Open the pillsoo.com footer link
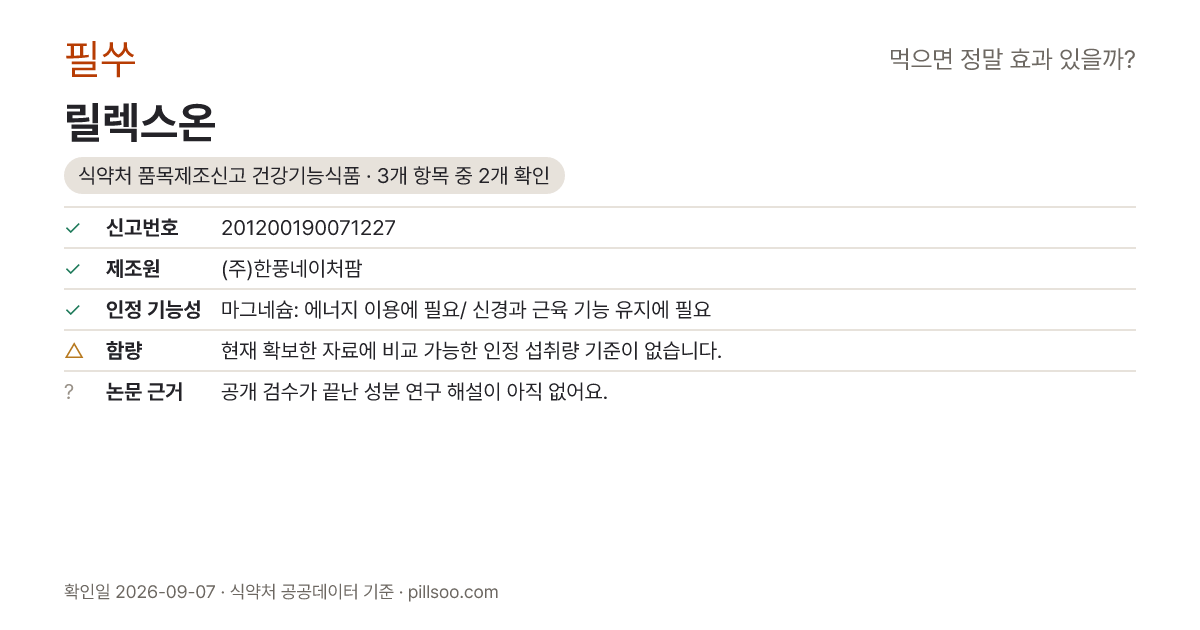1200x630 pixels. pos(453,592)
